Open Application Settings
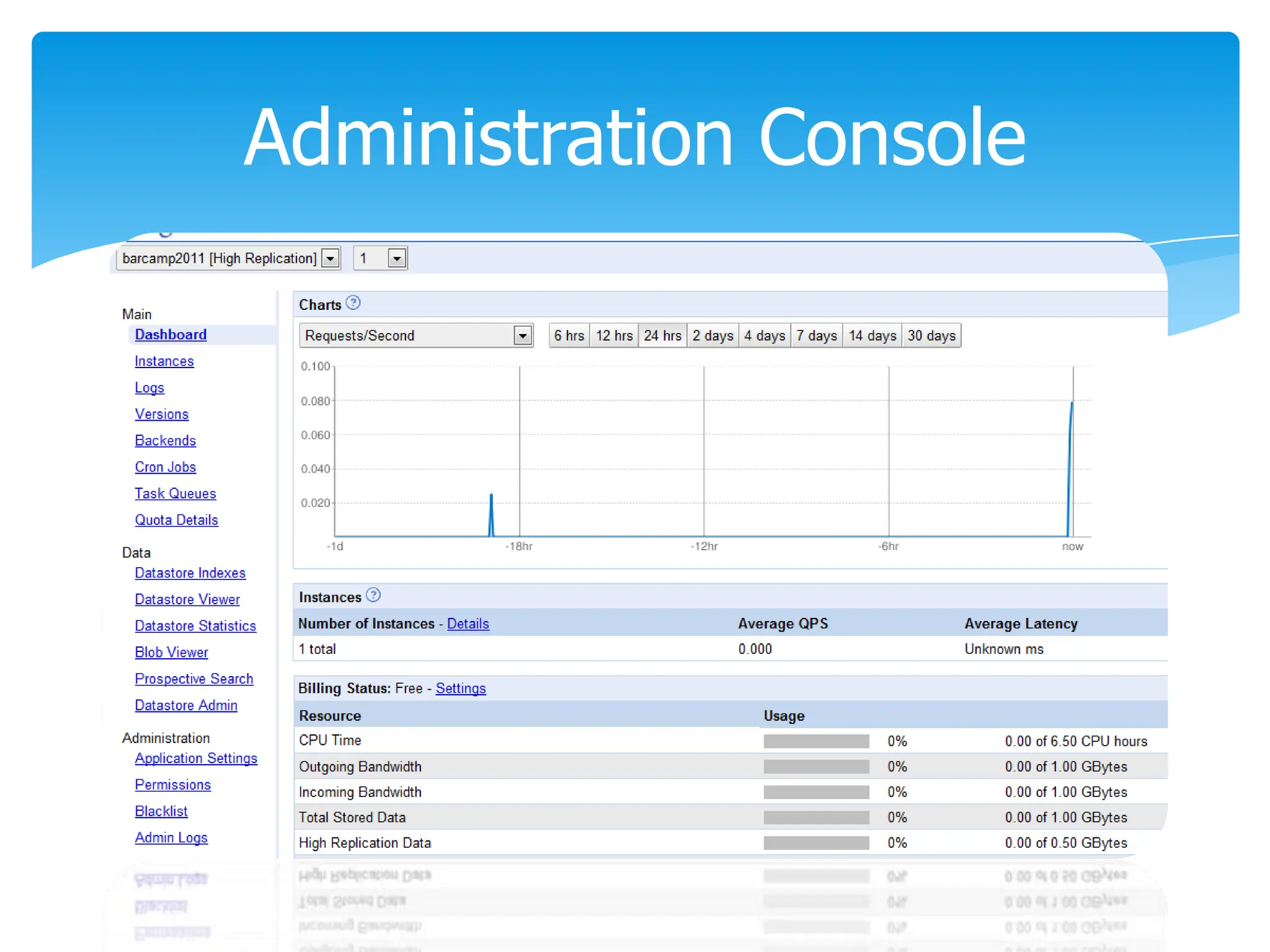The width and height of the screenshot is (1270, 952). point(196,759)
